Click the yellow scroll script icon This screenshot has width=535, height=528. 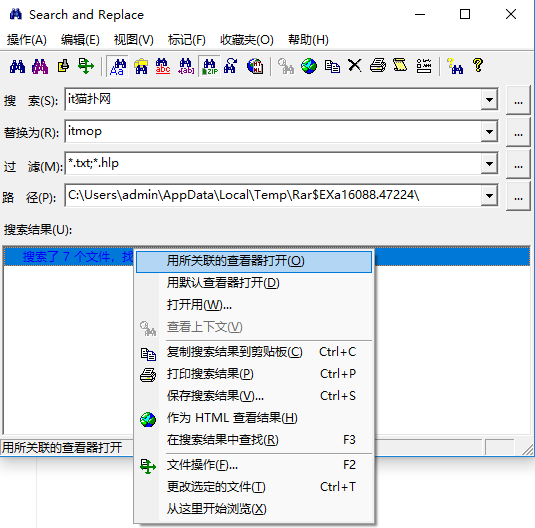(x=400, y=65)
